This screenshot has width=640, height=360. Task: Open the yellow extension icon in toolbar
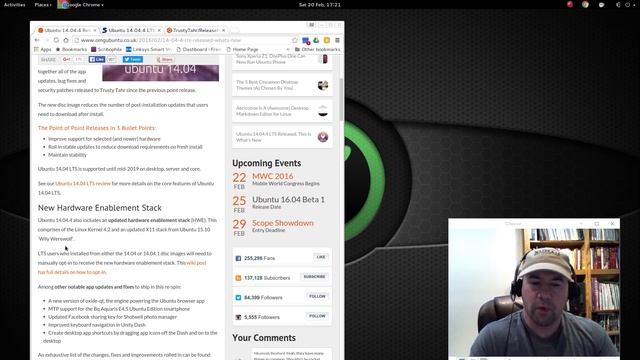pos(327,40)
